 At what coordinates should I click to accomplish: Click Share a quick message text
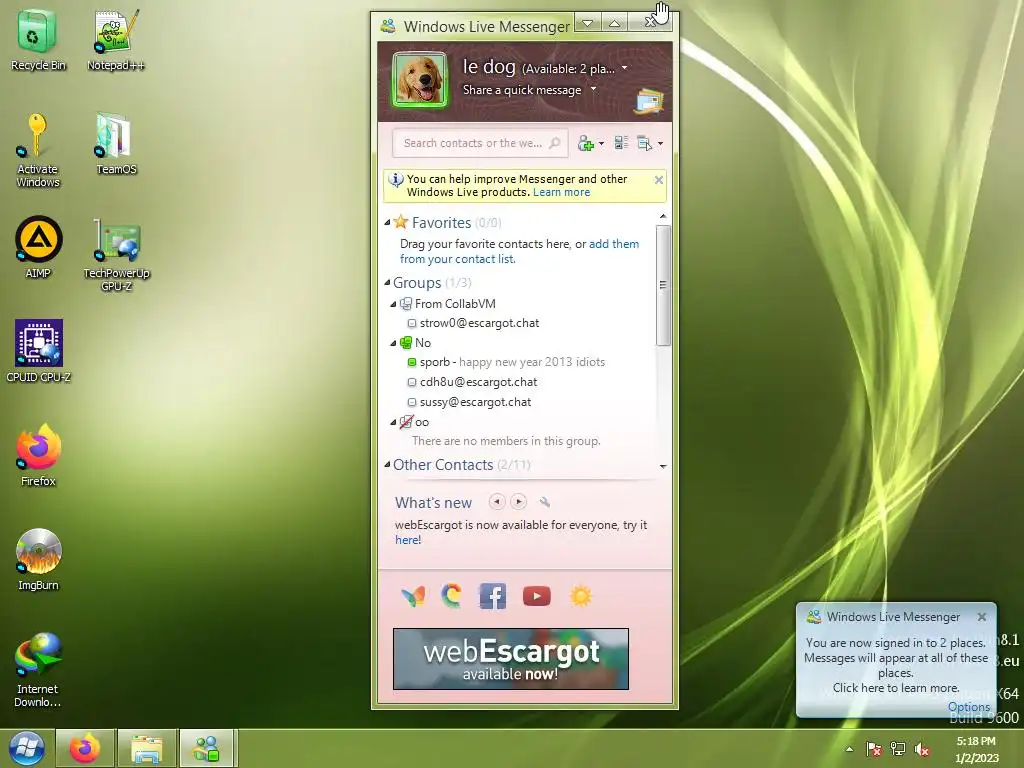[x=522, y=90]
